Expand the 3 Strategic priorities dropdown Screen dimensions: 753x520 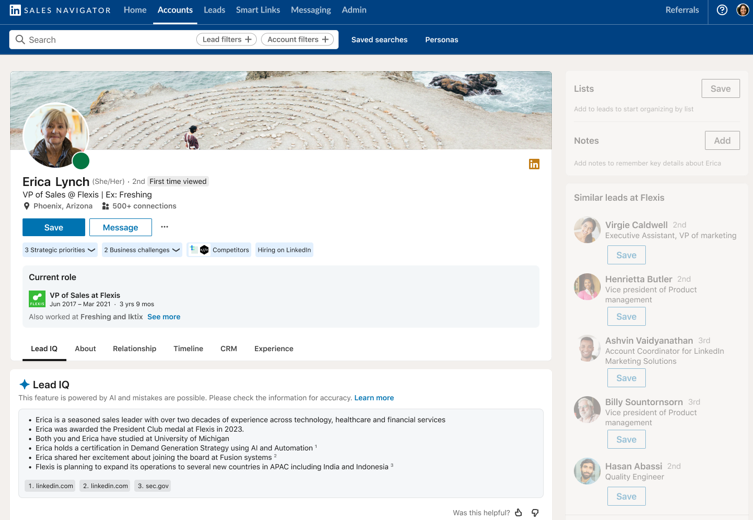(60, 250)
